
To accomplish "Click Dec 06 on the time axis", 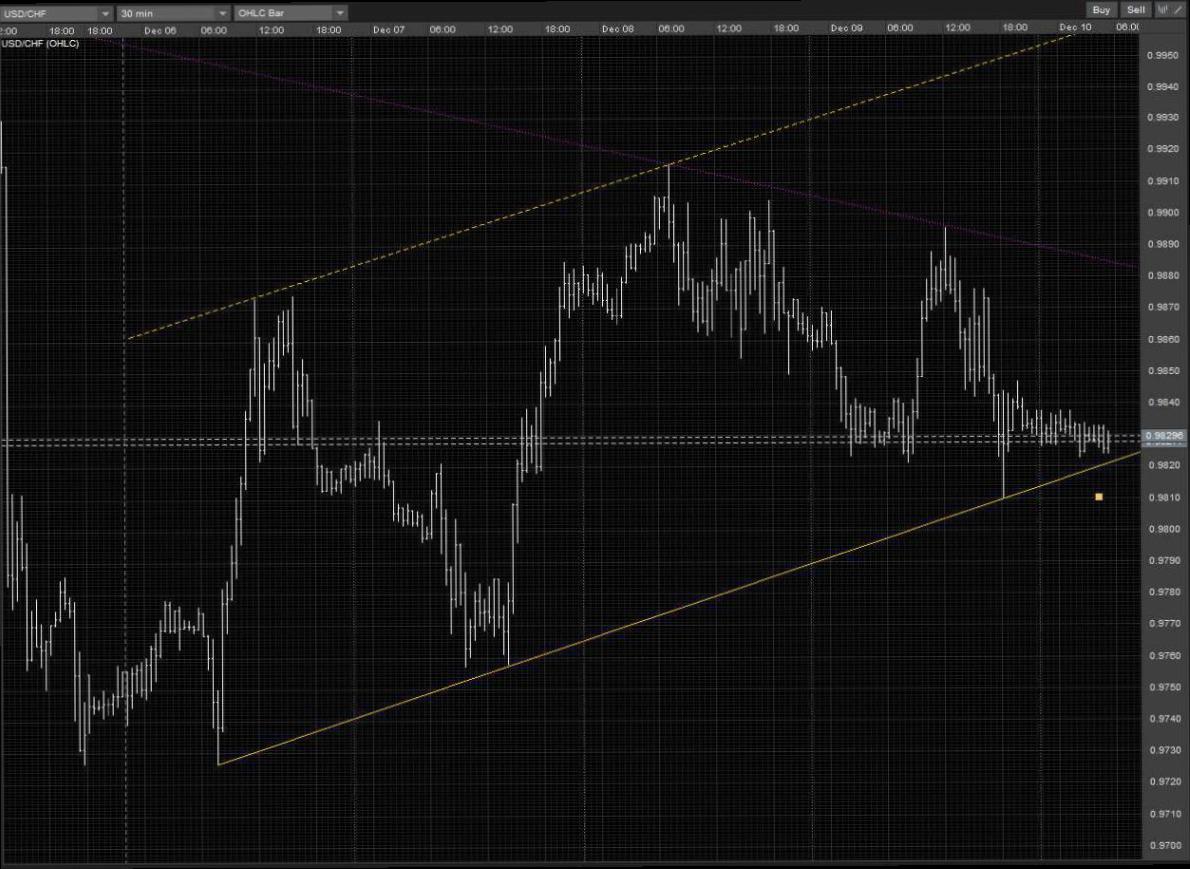I will (160, 30).
